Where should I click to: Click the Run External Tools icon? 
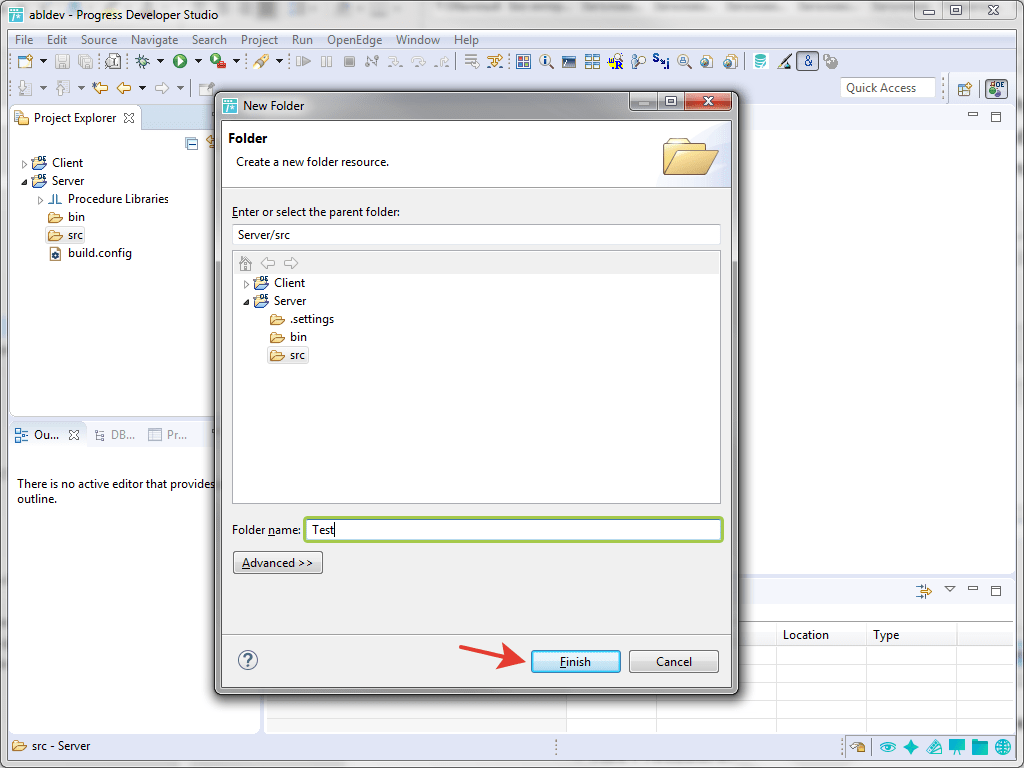click(x=218, y=62)
